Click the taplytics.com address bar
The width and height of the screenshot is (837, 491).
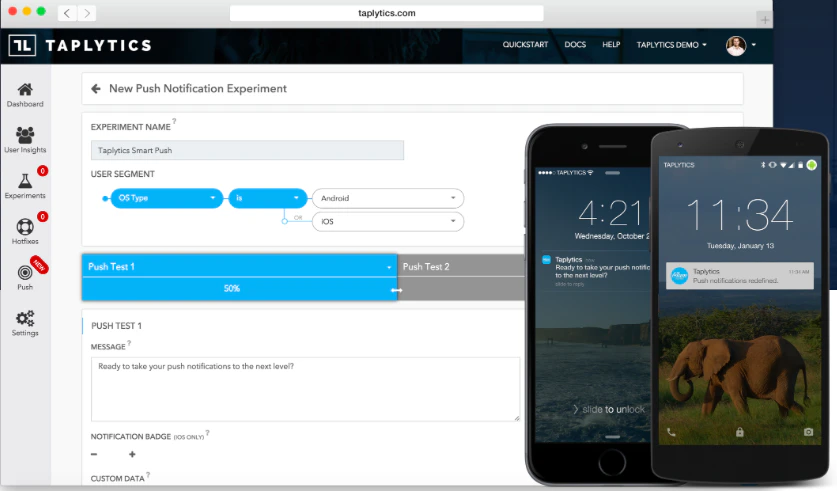pyautogui.click(x=386, y=13)
